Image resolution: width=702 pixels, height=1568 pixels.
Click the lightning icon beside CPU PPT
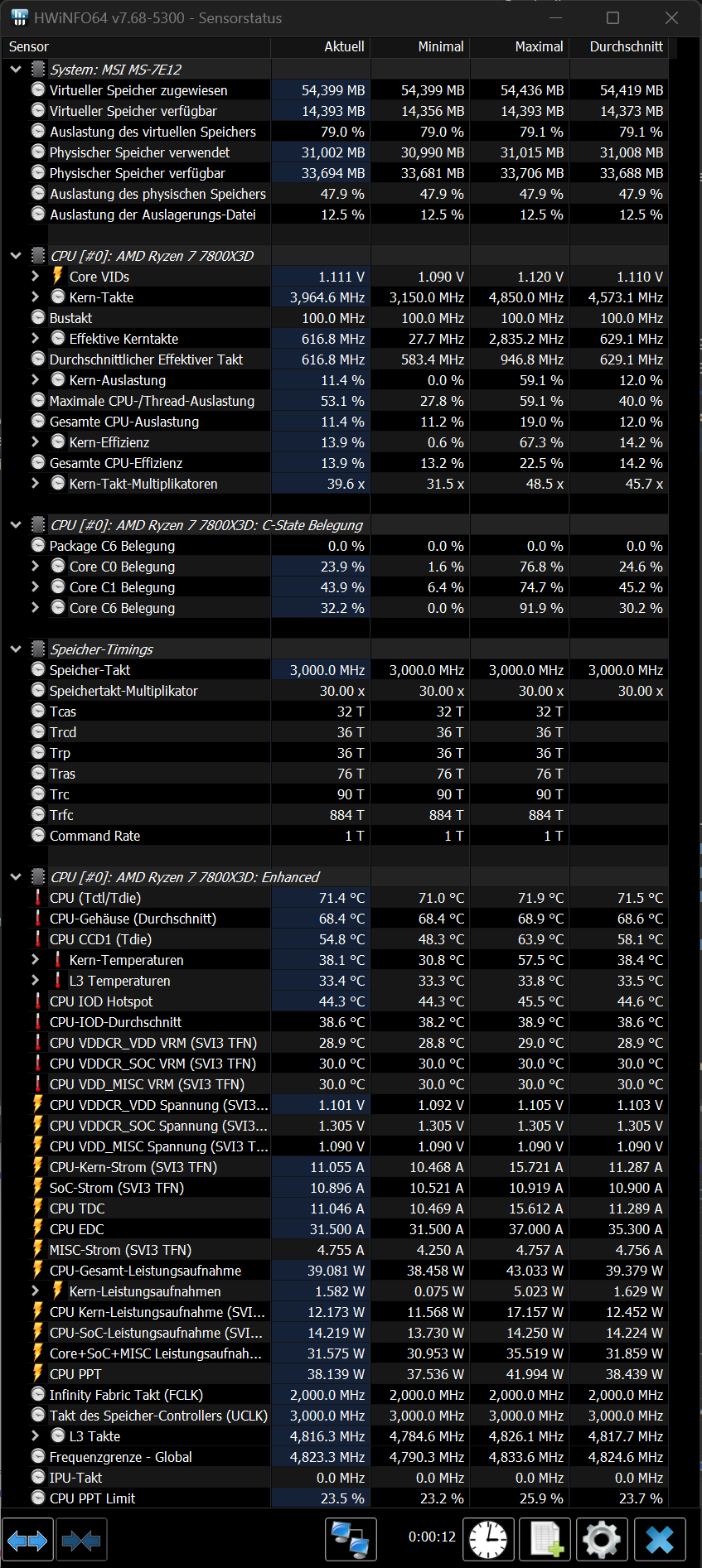[x=37, y=1373]
